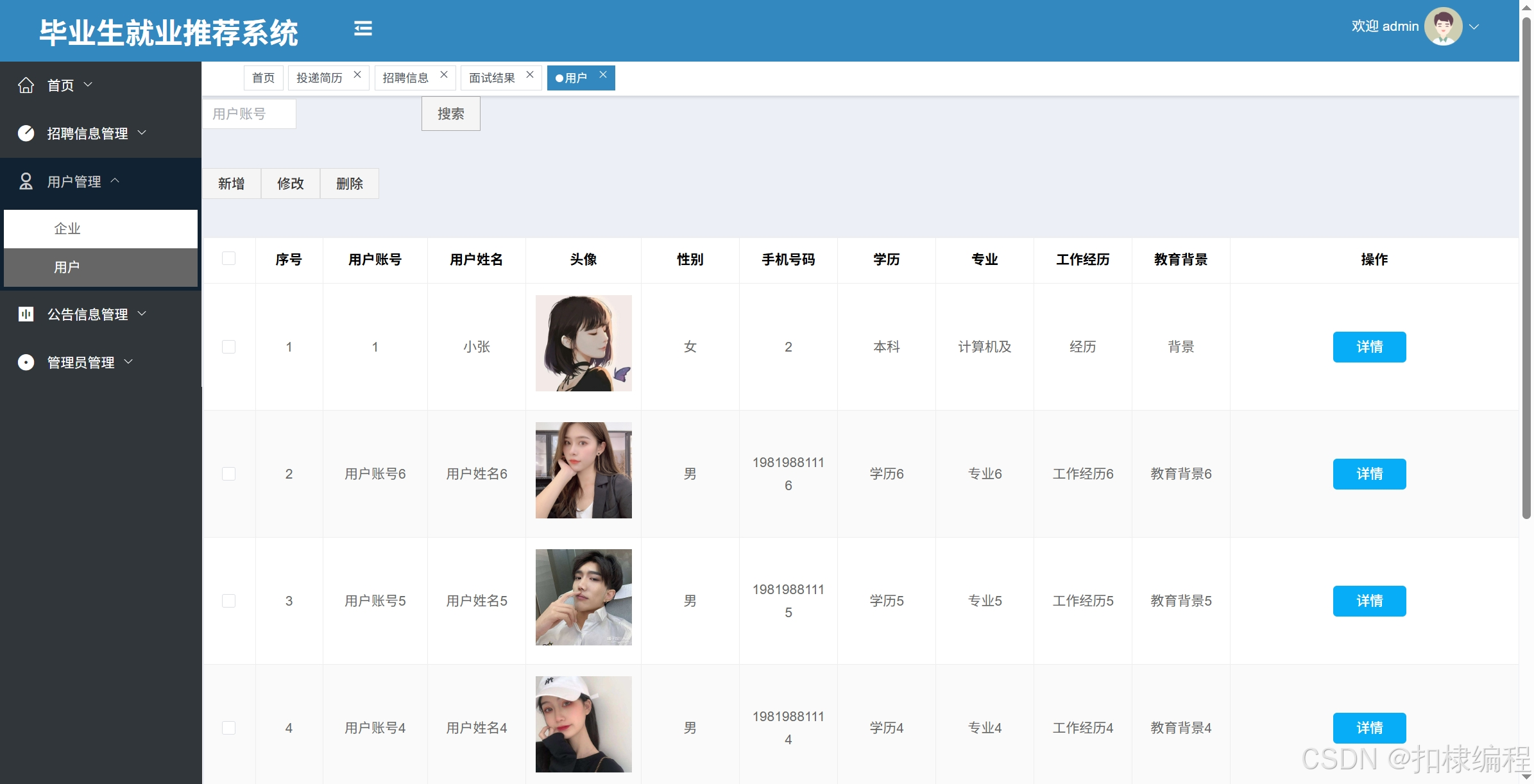The height and width of the screenshot is (784, 1534).
Task: Click the 计算机及 major cell
Action: (984, 346)
